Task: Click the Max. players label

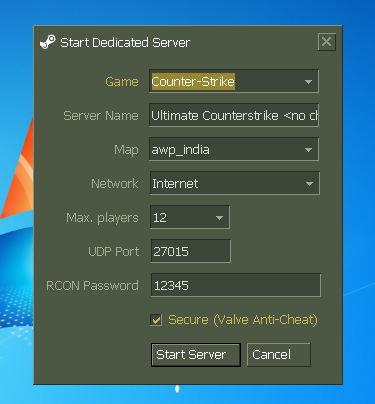Action: point(102,218)
